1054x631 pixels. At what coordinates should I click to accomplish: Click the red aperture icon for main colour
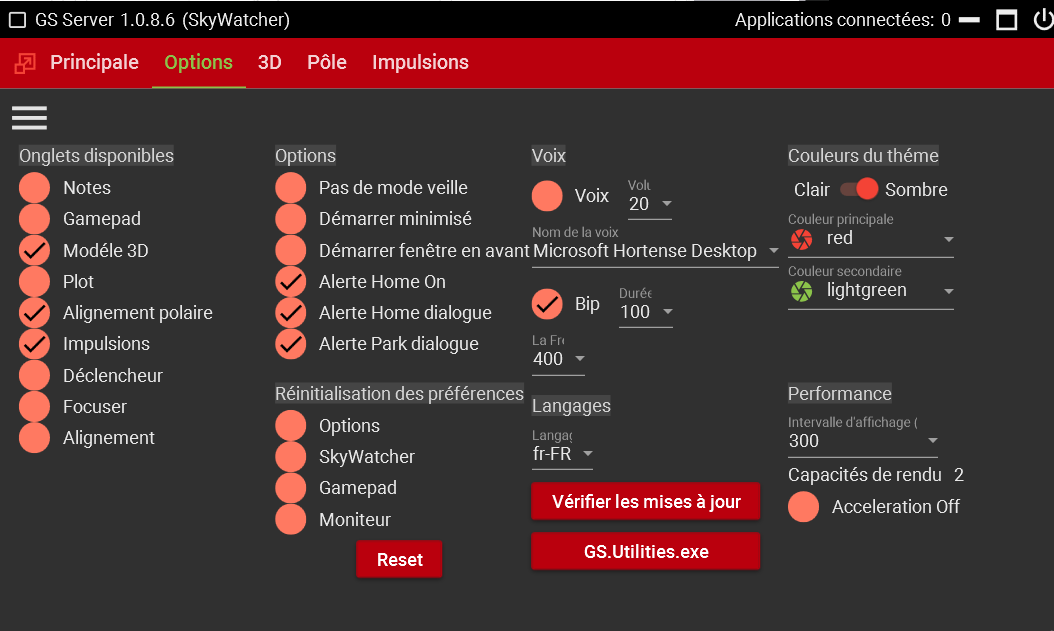(x=802, y=239)
